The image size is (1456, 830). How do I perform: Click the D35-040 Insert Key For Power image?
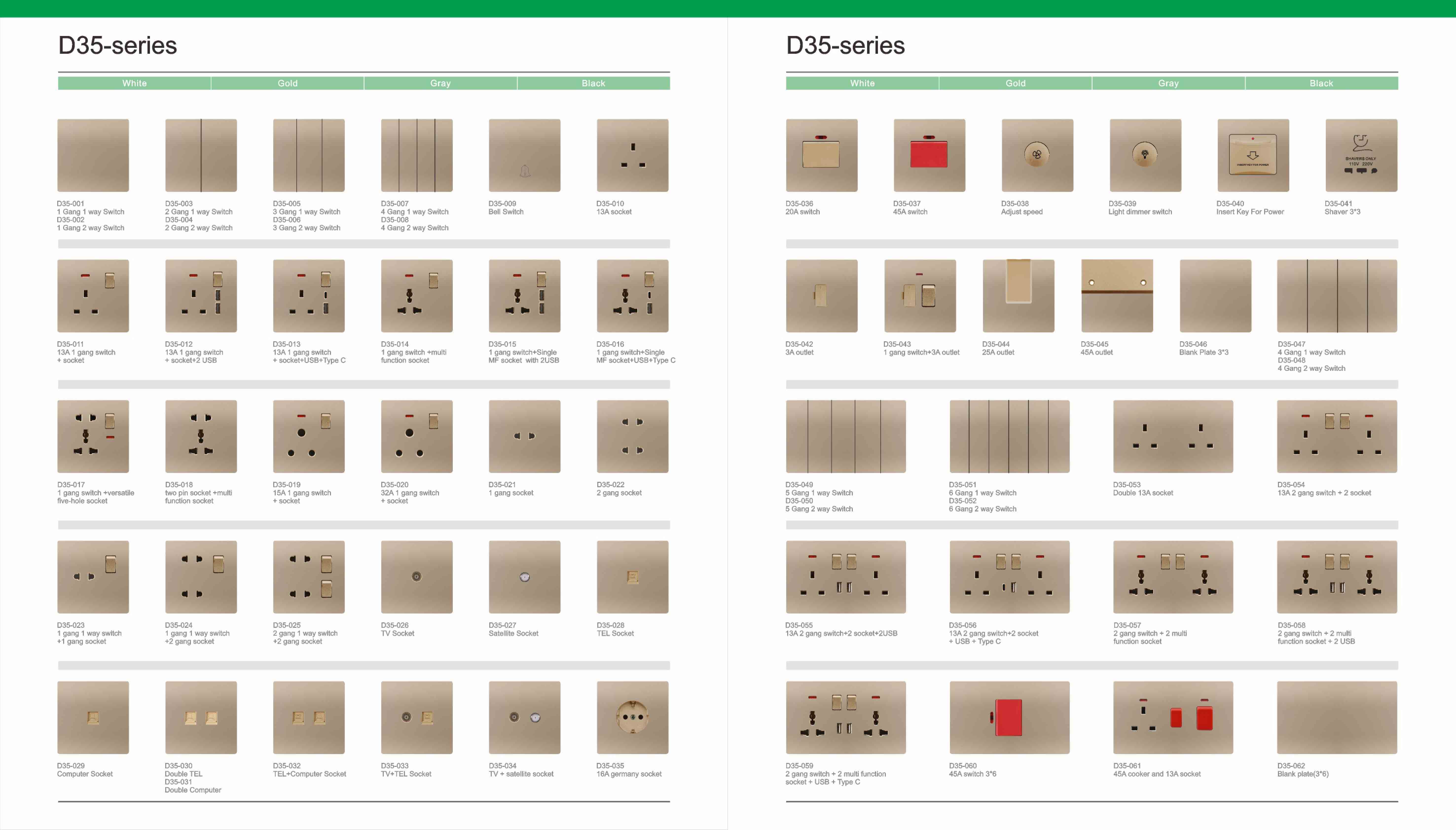tap(1253, 155)
